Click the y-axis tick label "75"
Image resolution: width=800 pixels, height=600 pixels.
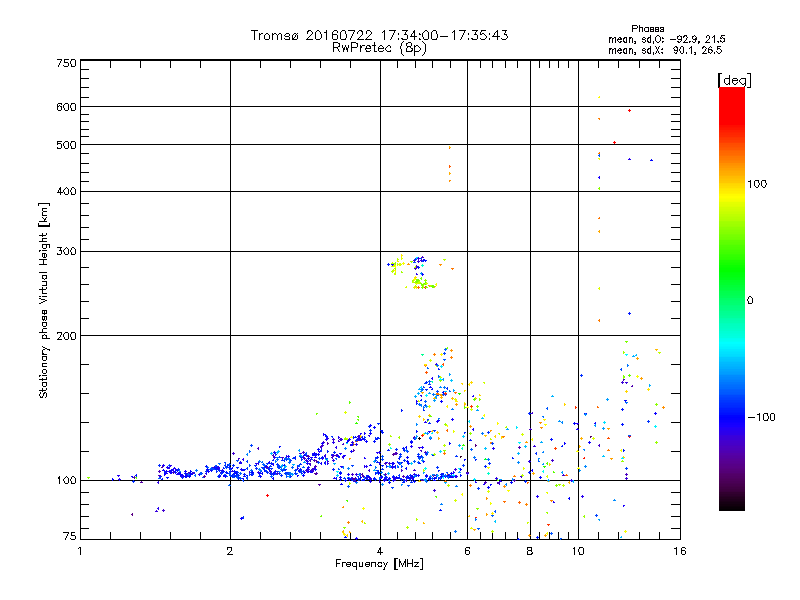tap(70, 536)
